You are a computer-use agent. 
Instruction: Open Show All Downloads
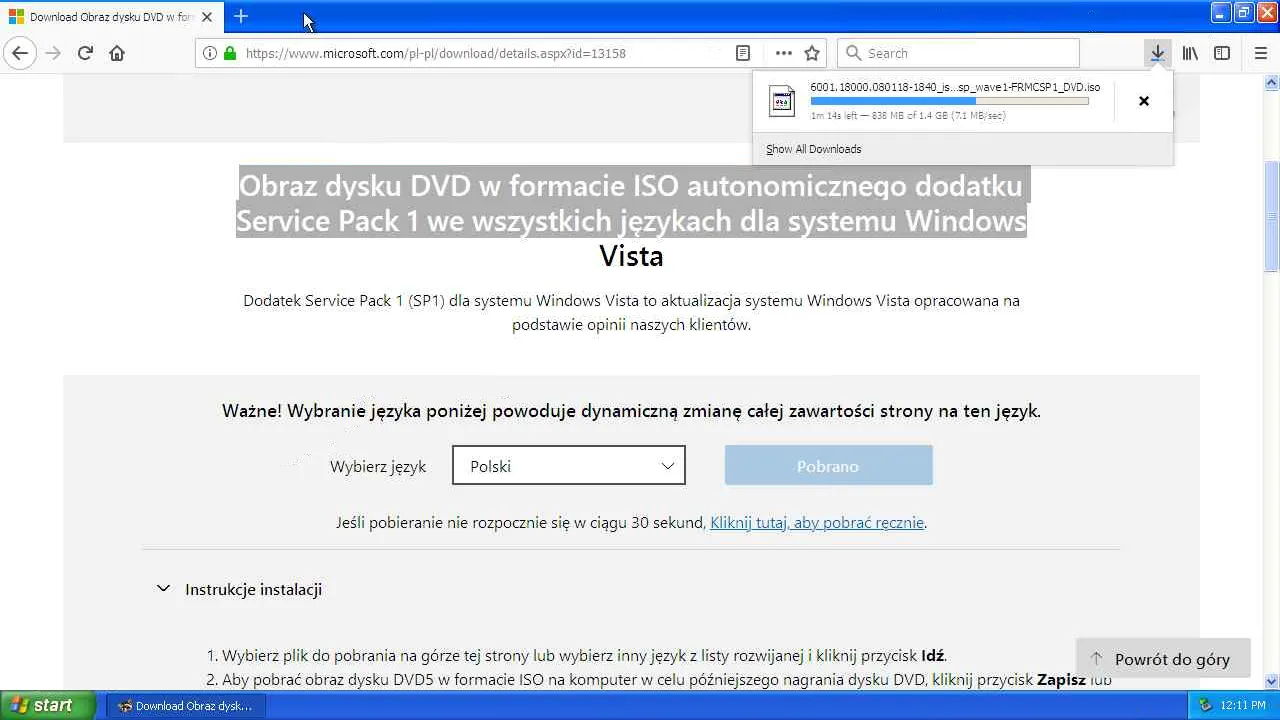pyautogui.click(x=813, y=149)
